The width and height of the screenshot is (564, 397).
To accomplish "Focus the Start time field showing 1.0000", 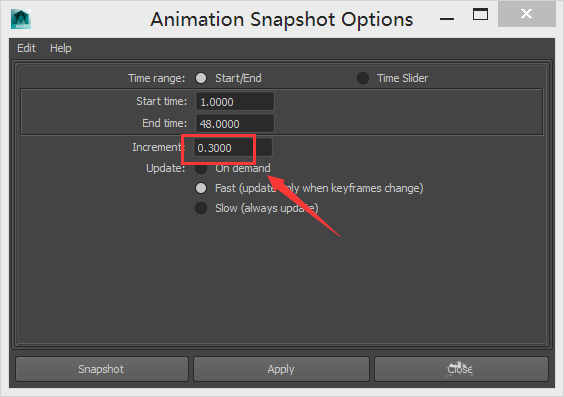I will pyautogui.click(x=235, y=102).
